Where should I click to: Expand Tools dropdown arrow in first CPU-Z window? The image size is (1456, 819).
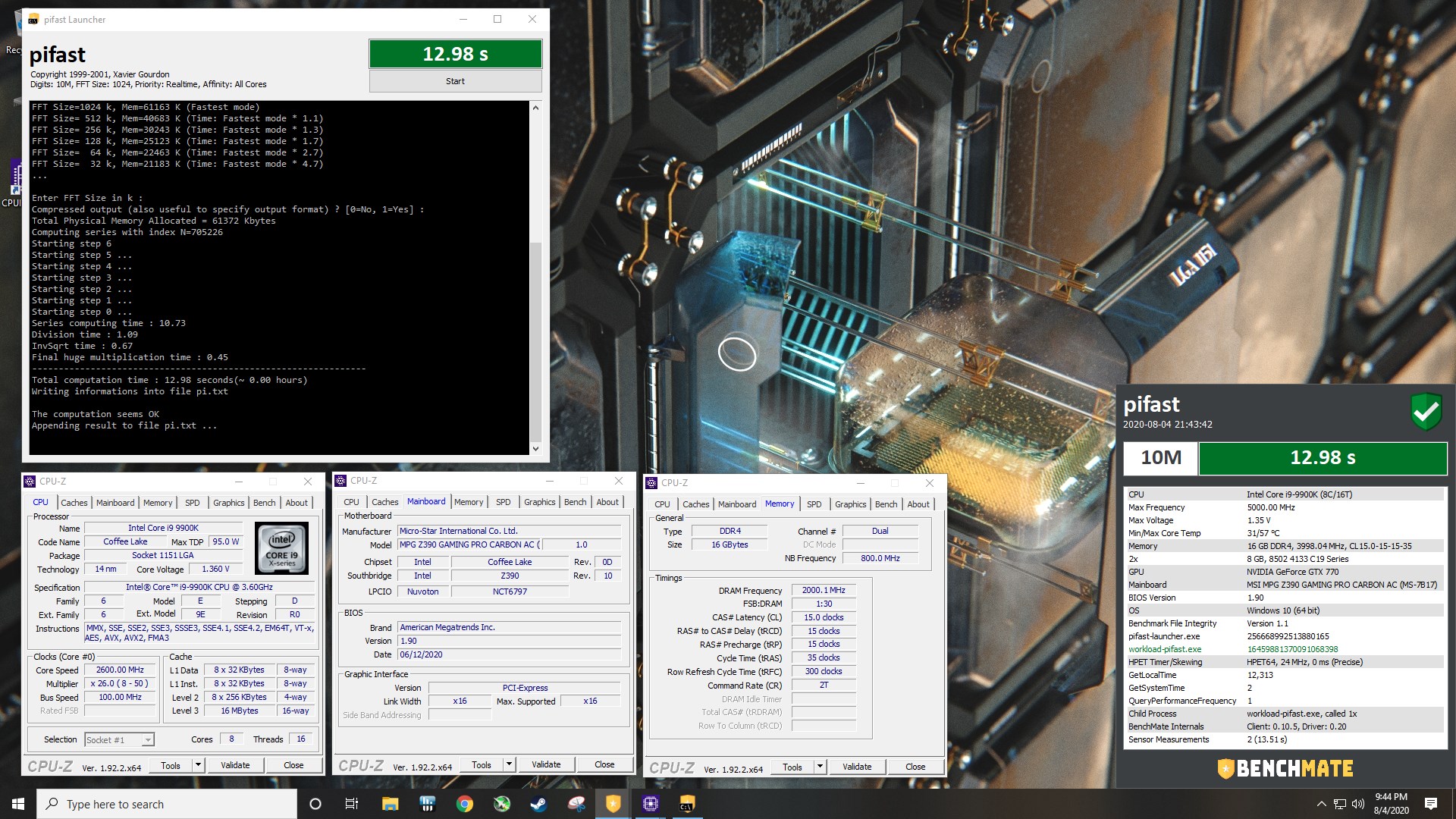pos(198,766)
